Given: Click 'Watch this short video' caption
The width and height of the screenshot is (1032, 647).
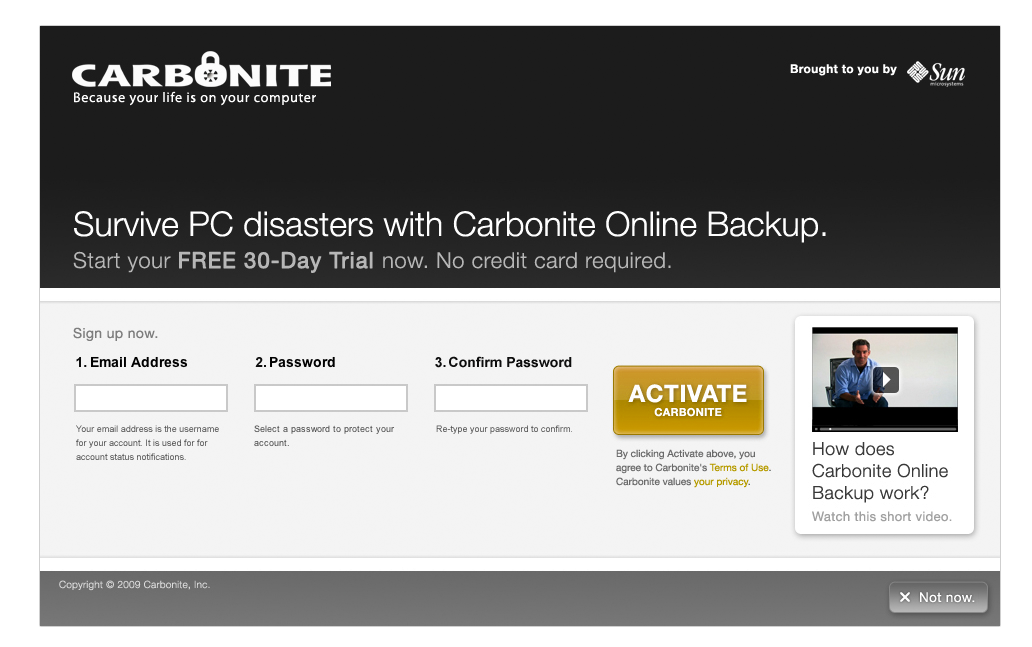Looking at the screenshot, I should tap(881, 517).
